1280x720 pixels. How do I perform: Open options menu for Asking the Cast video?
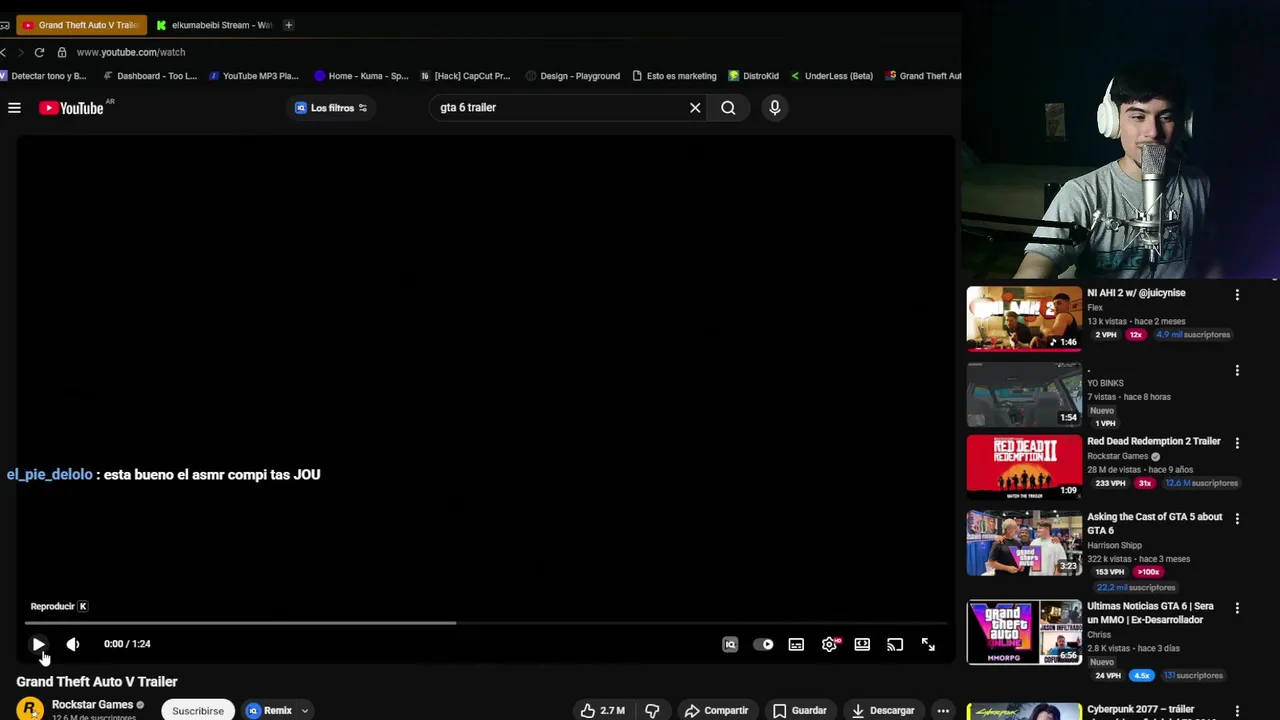(x=1237, y=519)
